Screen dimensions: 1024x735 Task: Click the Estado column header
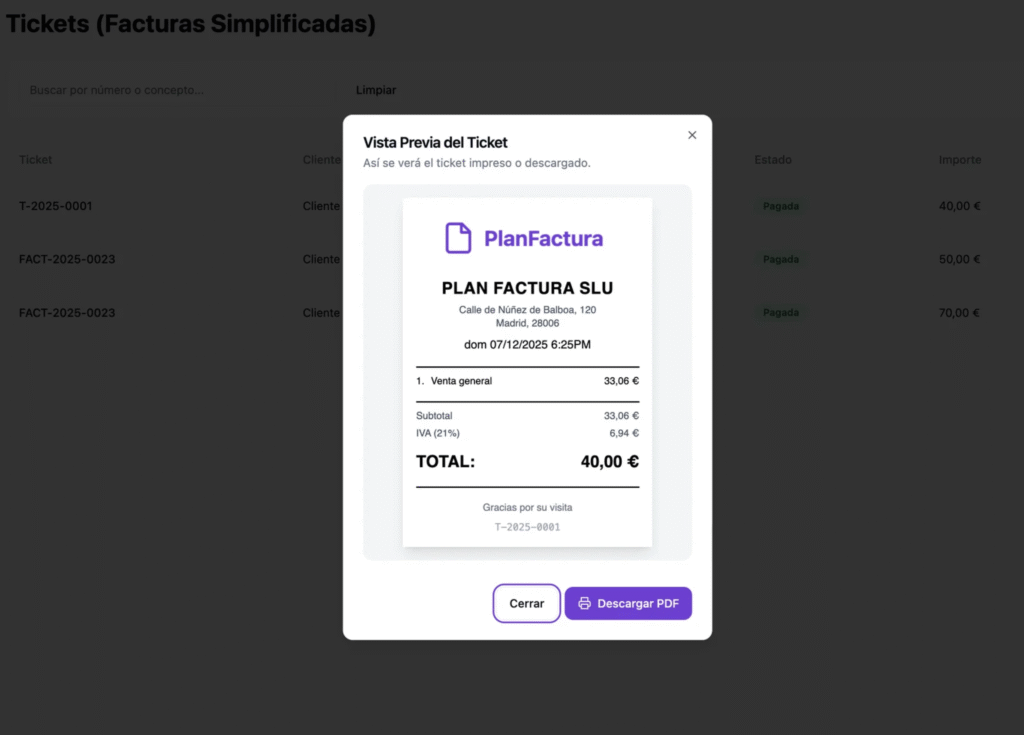pos(773,160)
